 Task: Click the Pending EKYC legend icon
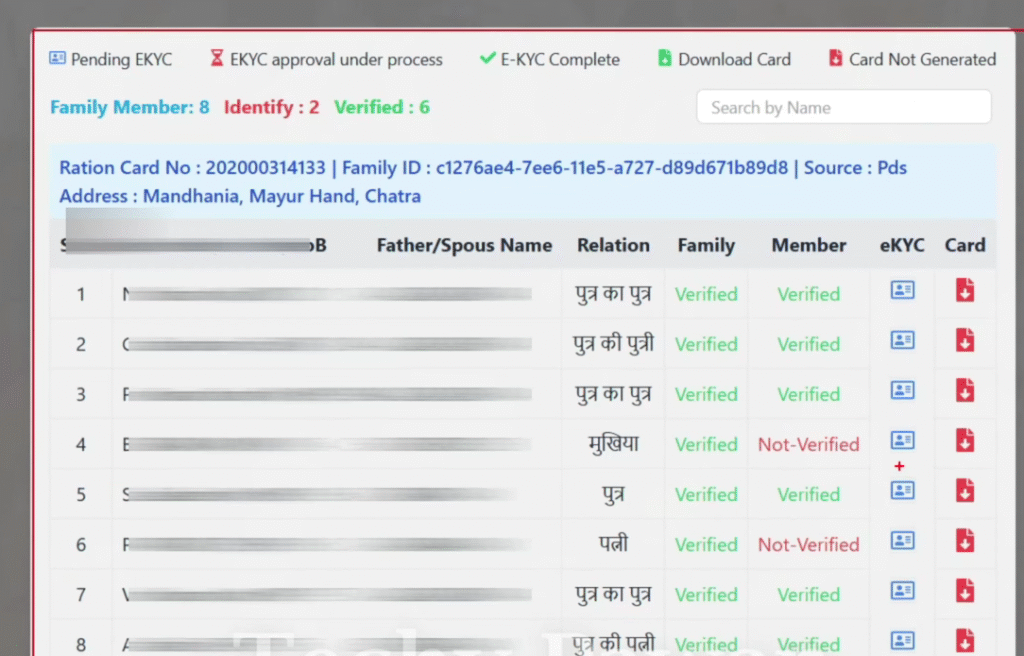tap(58, 59)
